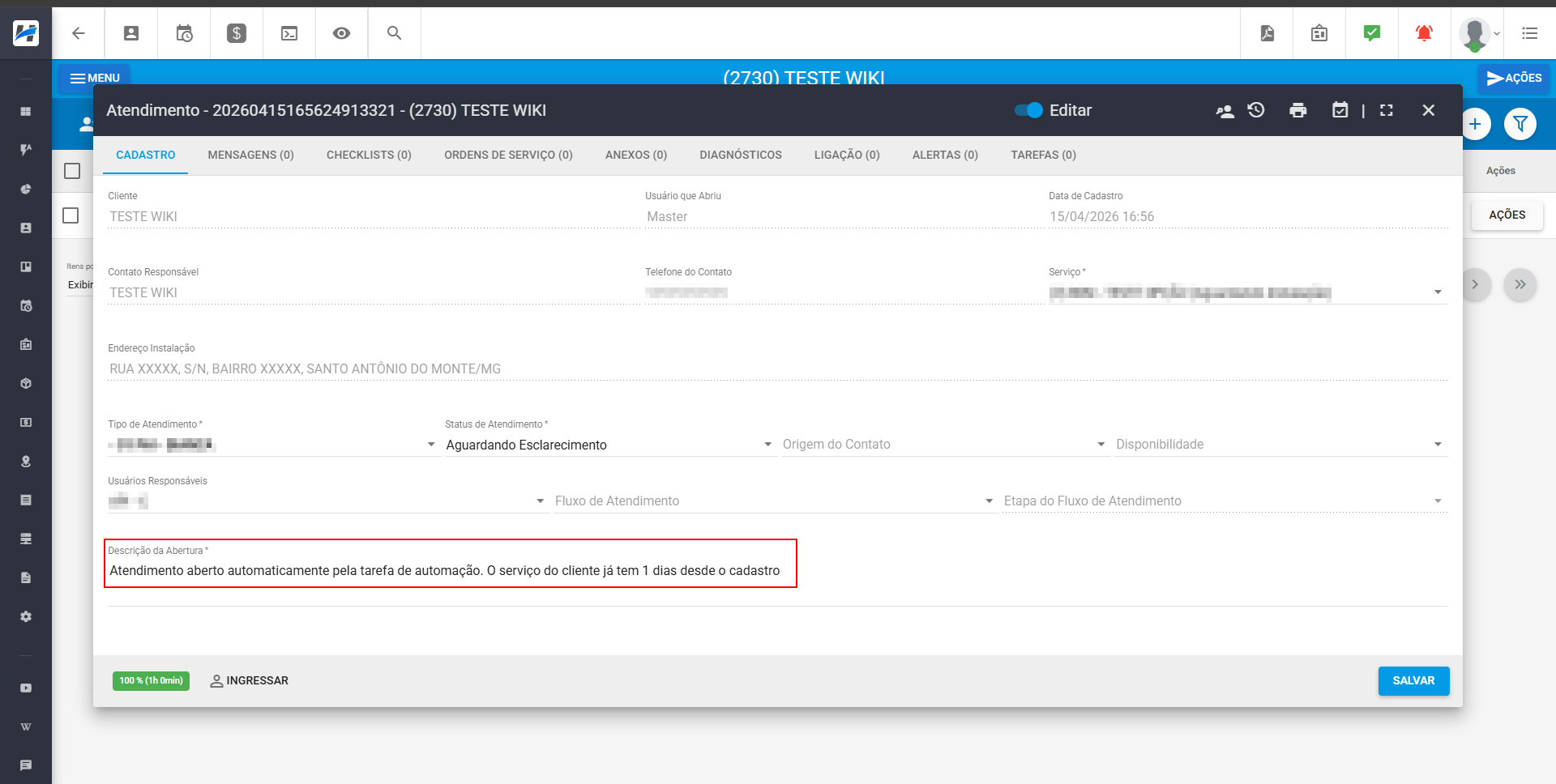Select the CADASTRO tab
Screen dimensions: 1556x784
coord(146,155)
